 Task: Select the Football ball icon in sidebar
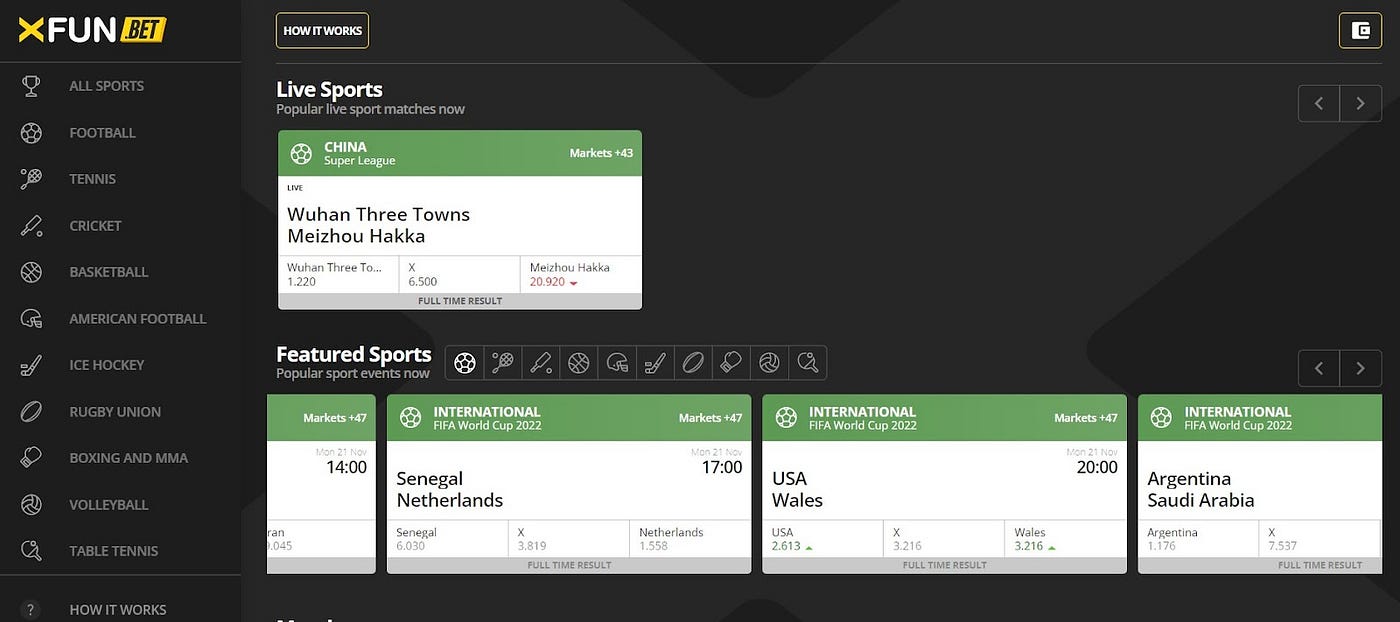click(31, 132)
